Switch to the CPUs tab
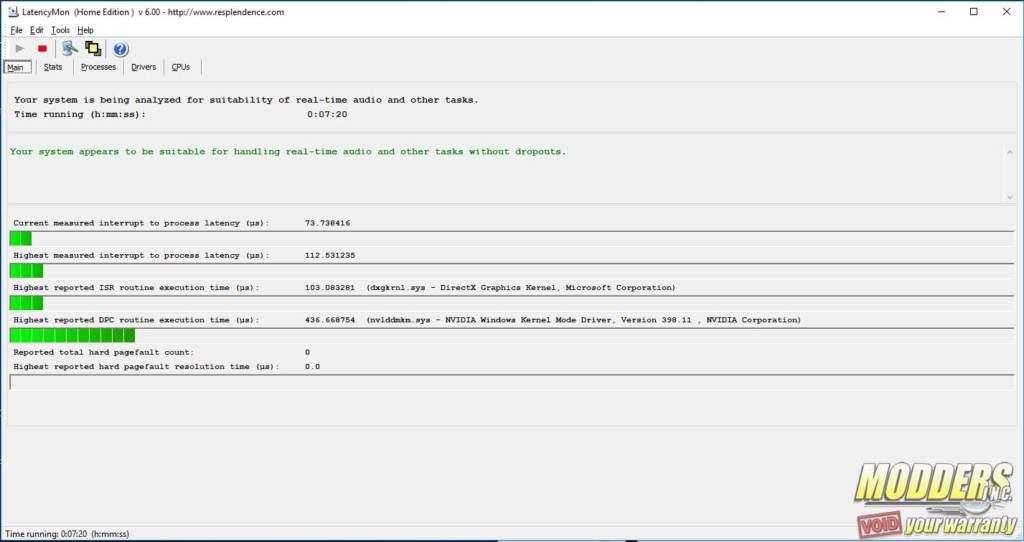Image resolution: width=1024 pixels, height=542 pixels. point(180,67)
